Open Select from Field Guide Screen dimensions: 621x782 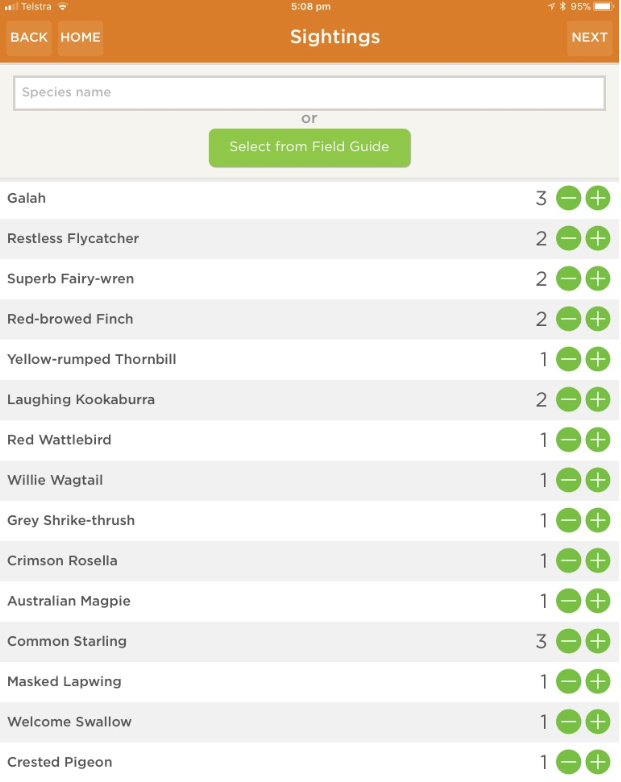click(309, 147)
